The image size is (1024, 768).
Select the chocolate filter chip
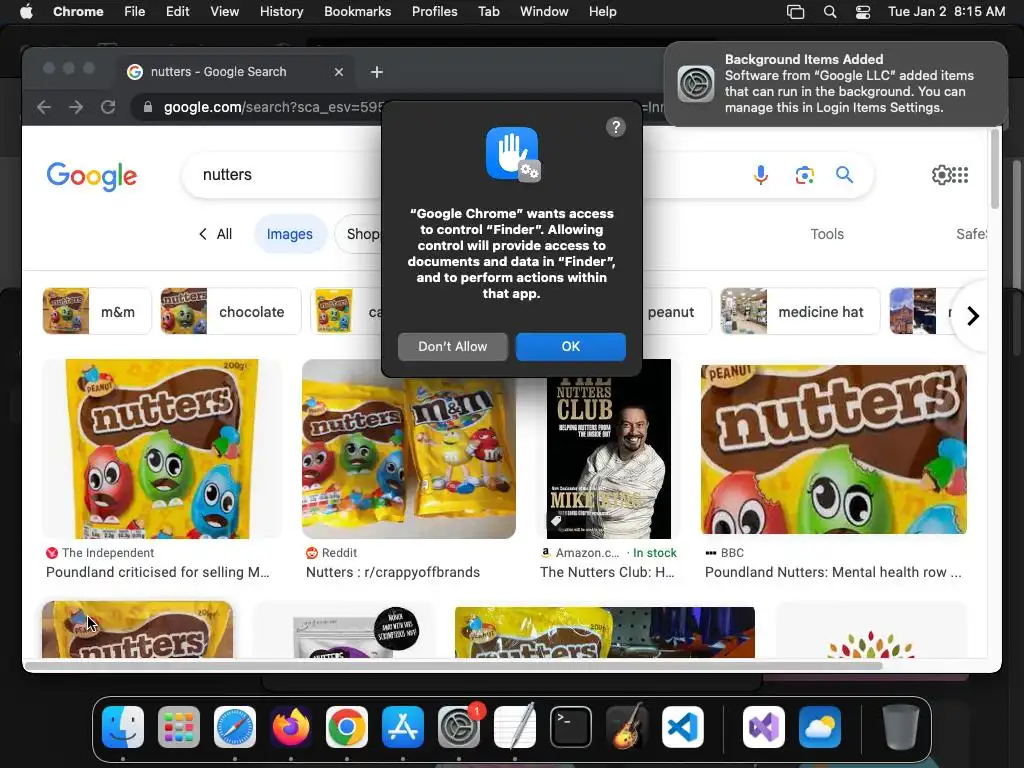(x=231, y=312)
